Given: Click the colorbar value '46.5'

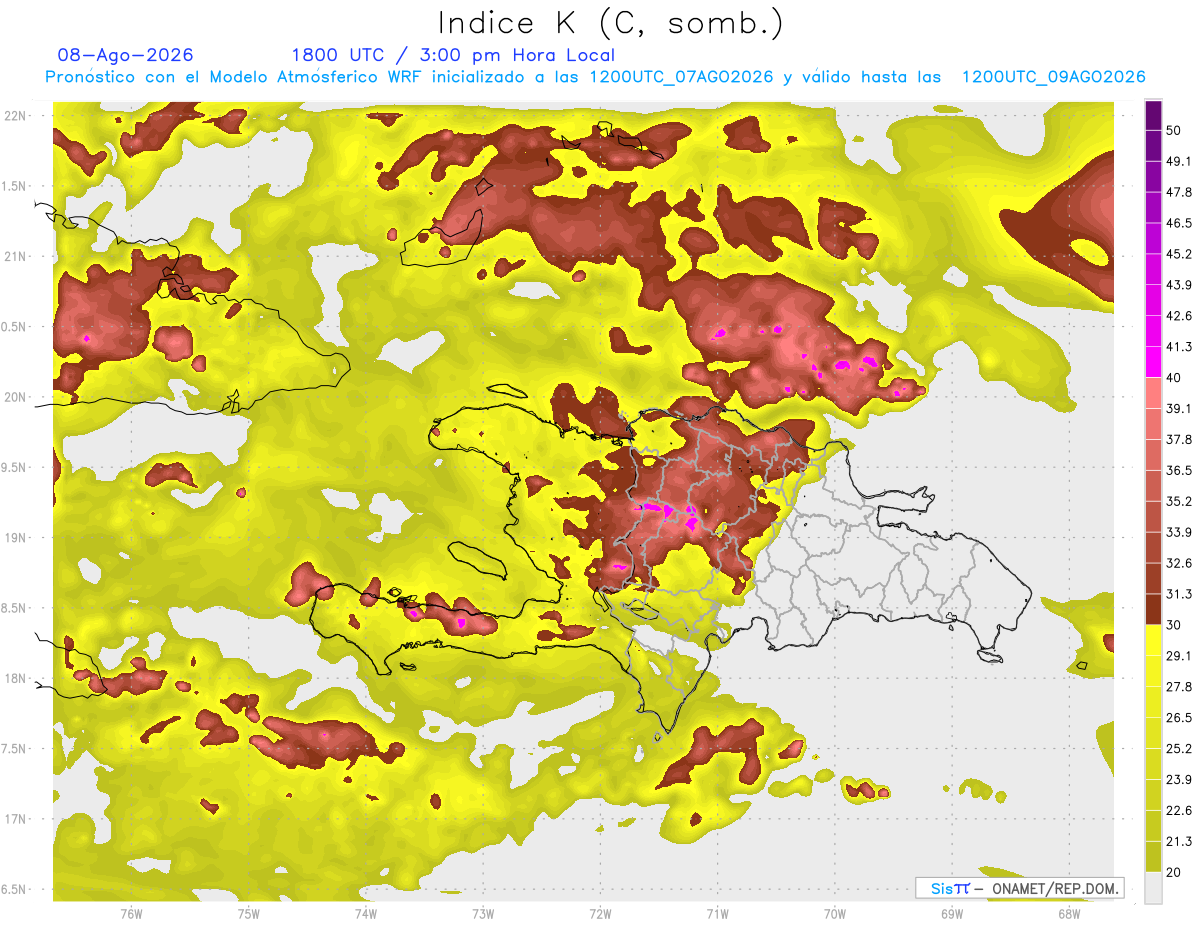Looking at the screenshot, I should tap(1179, 223).
